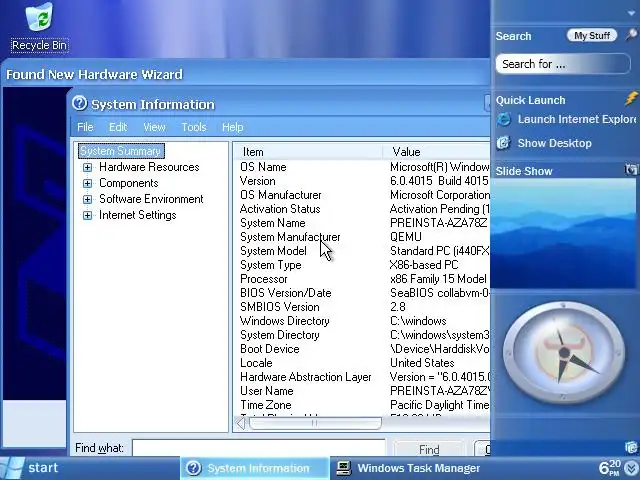
Task: Click the Quick Launch lightning bolt icon
Action: pos(631,99)
